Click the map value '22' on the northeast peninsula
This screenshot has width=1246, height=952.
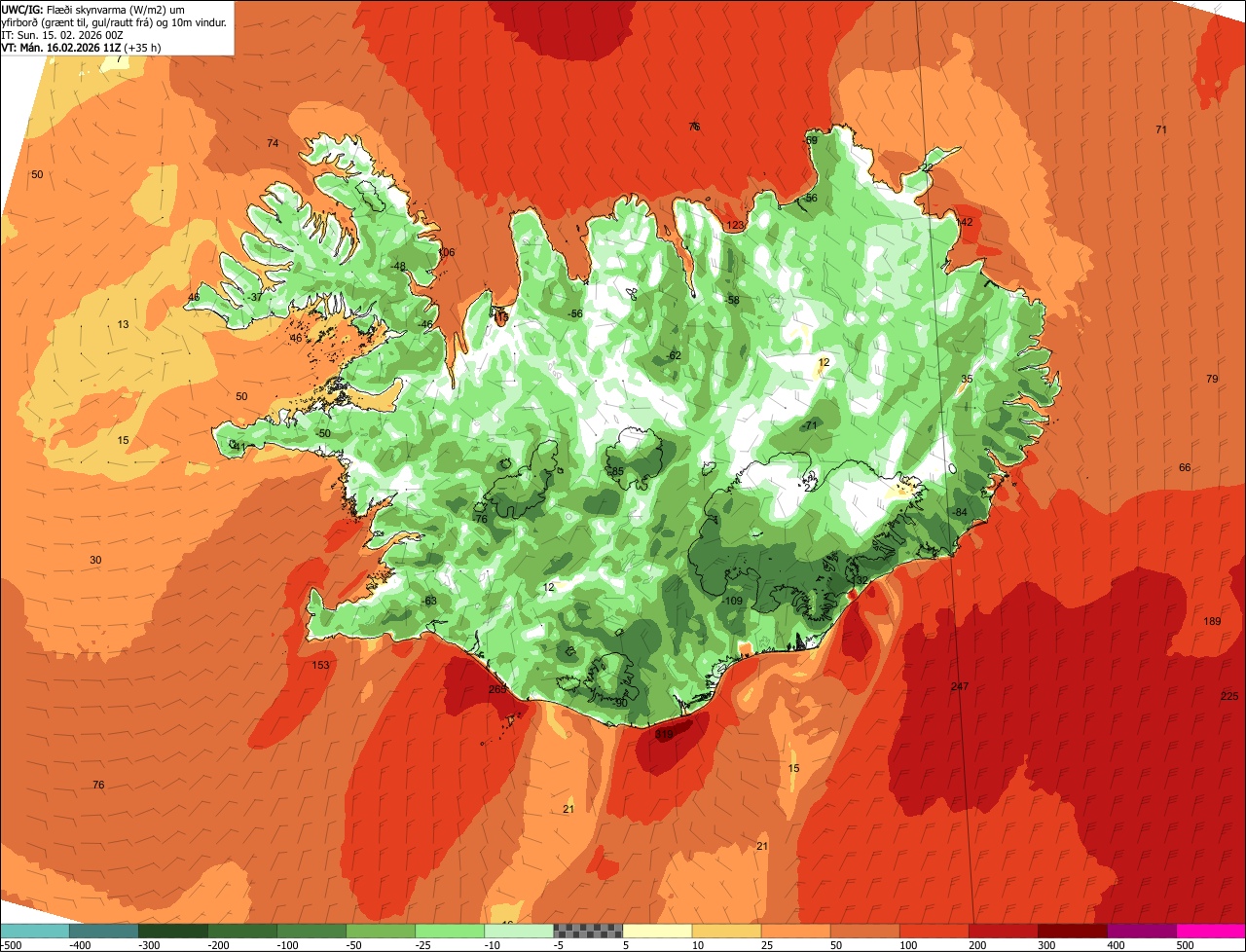[x=927, y=168]
